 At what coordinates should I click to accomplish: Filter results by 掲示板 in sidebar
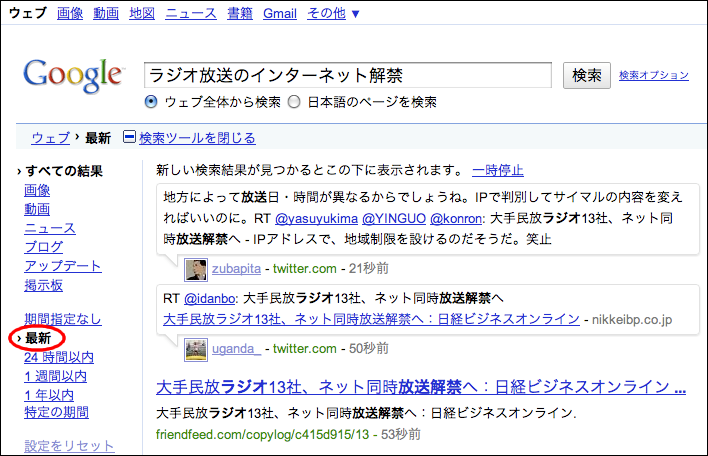click(43, 285)
